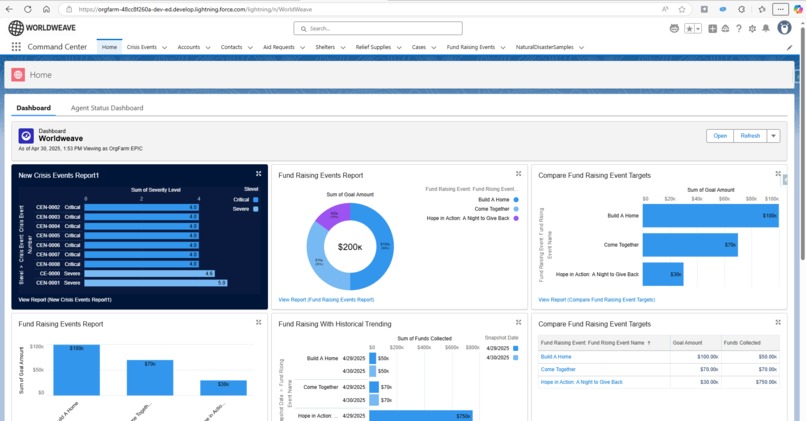Switch to Agent Status Dashboard tab
Screen dimensions: 806x421
[x=107, y=108]
